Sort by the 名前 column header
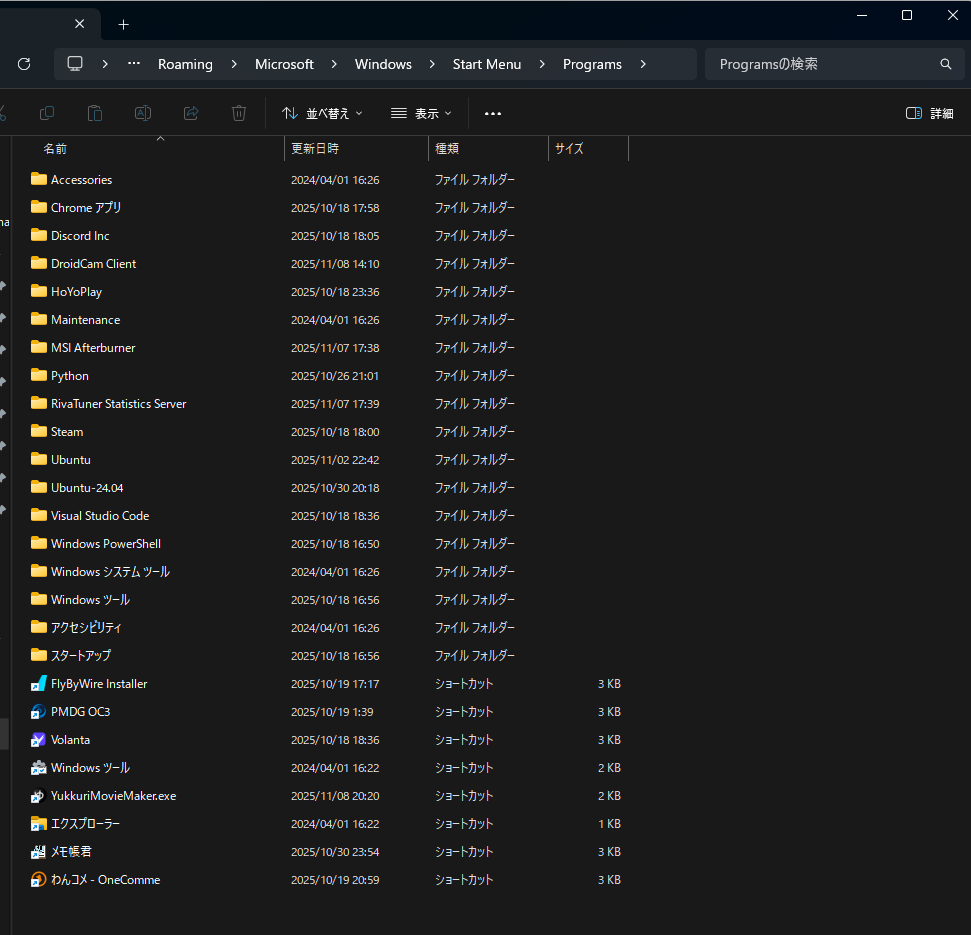 (x=55, y=148)
